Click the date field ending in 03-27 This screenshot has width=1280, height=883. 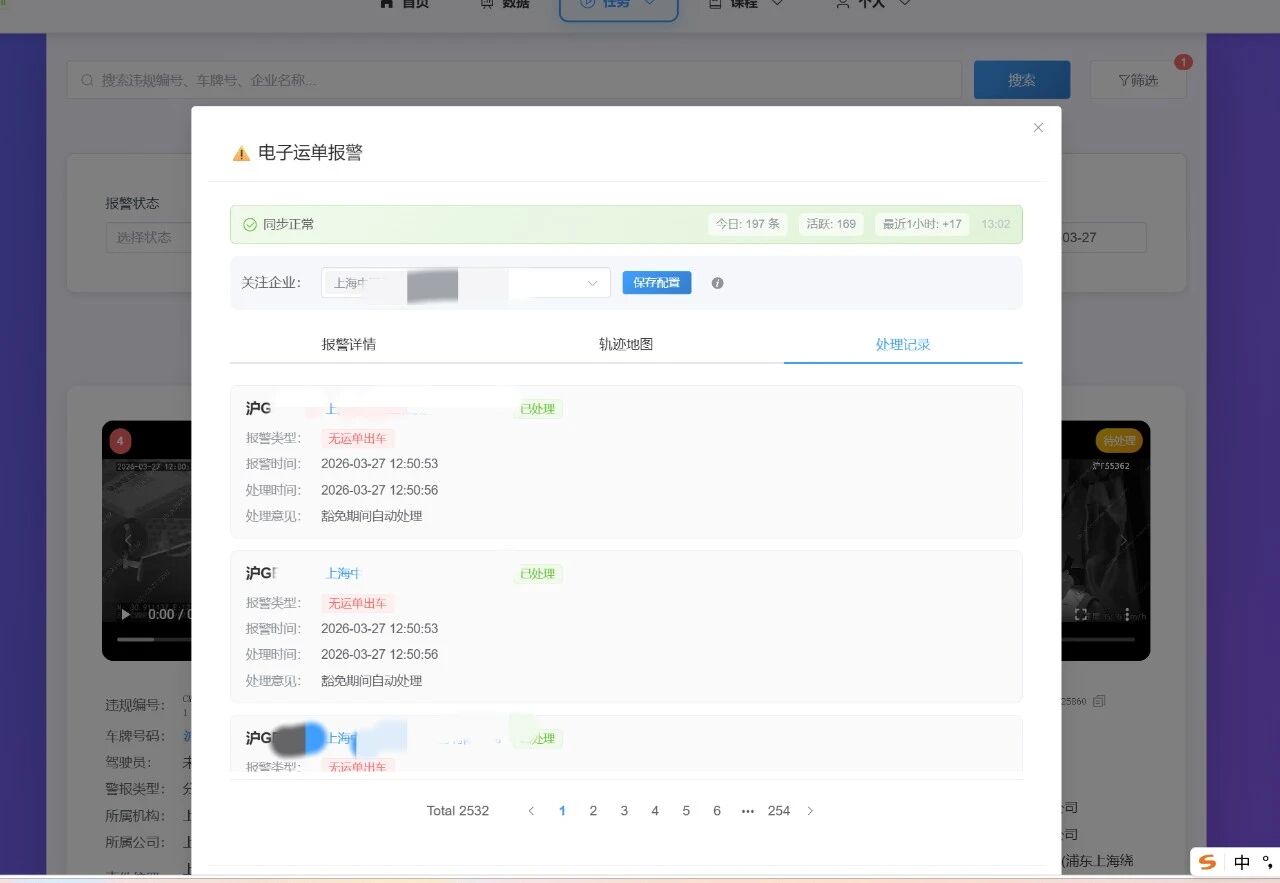point(1104,238)
